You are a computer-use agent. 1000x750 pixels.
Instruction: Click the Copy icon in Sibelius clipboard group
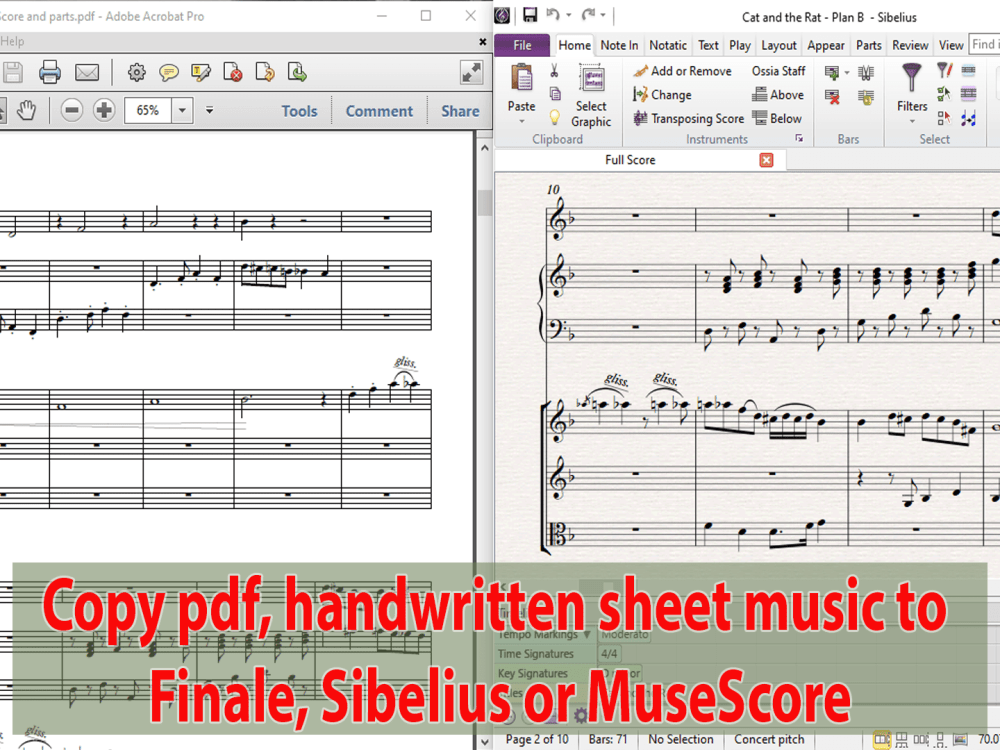pos(555,94)
